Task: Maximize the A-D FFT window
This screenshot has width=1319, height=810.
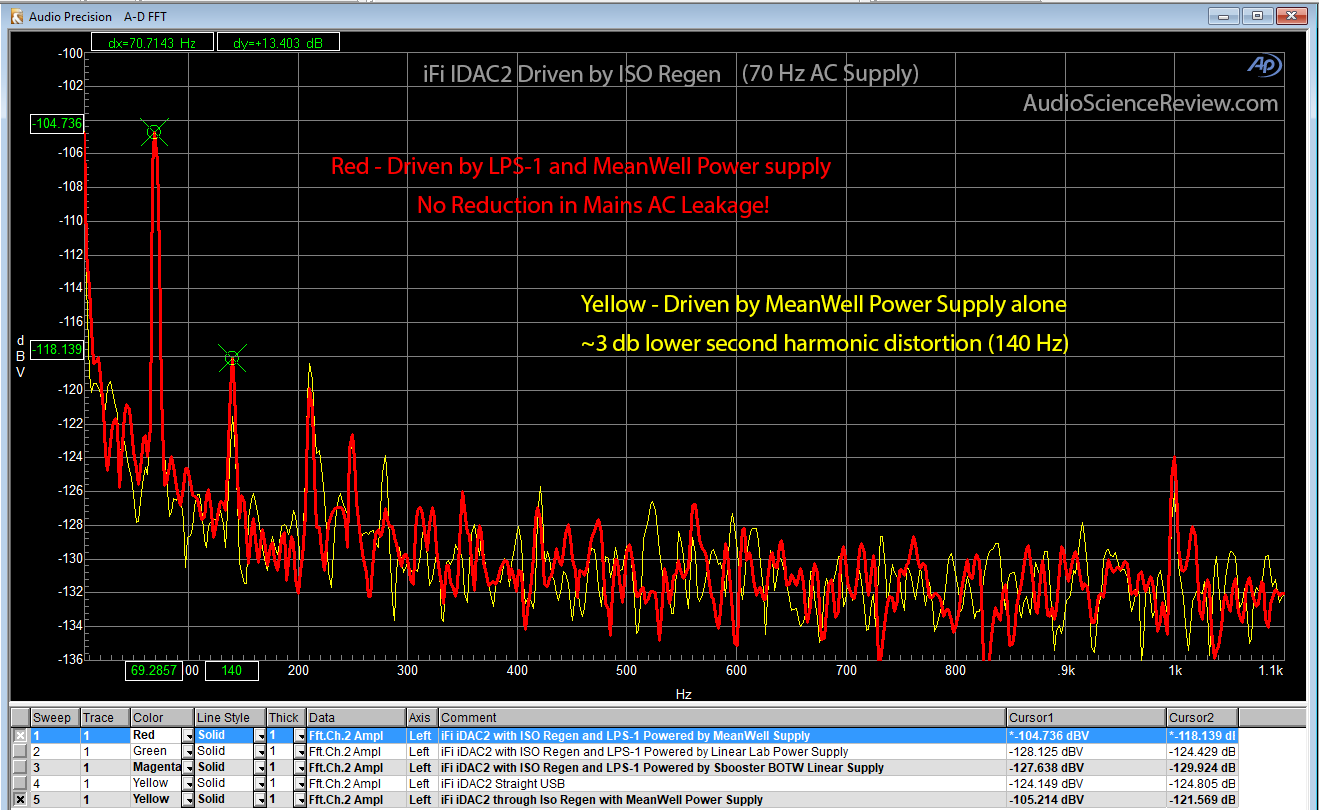Action: point(1256,16)
